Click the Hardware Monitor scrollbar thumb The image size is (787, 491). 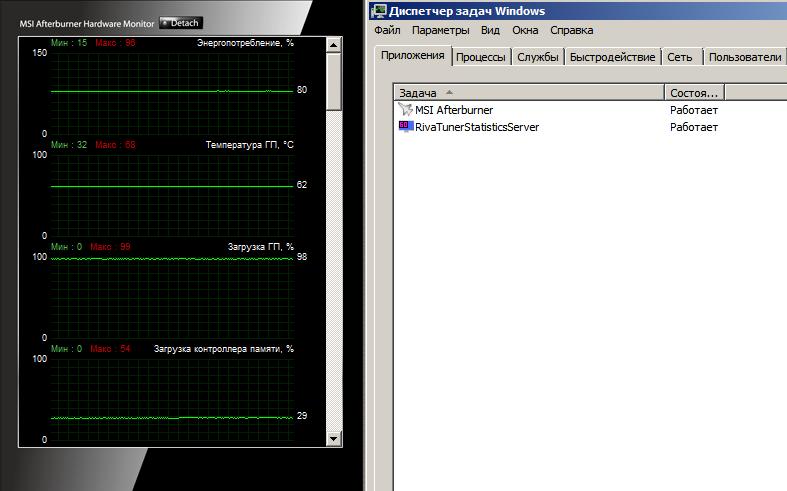pos(334,81)
